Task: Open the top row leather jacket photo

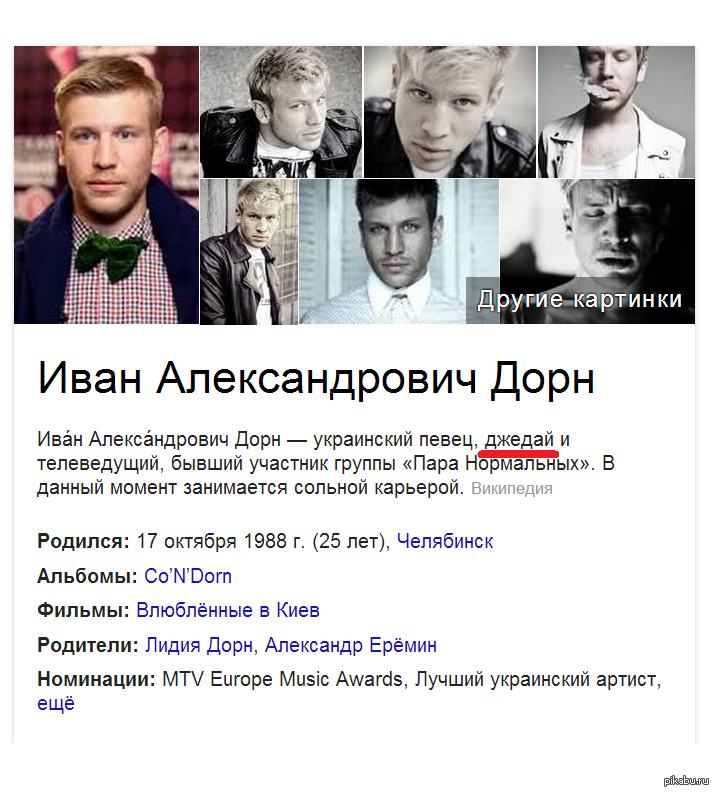Action: pos(281,112)
